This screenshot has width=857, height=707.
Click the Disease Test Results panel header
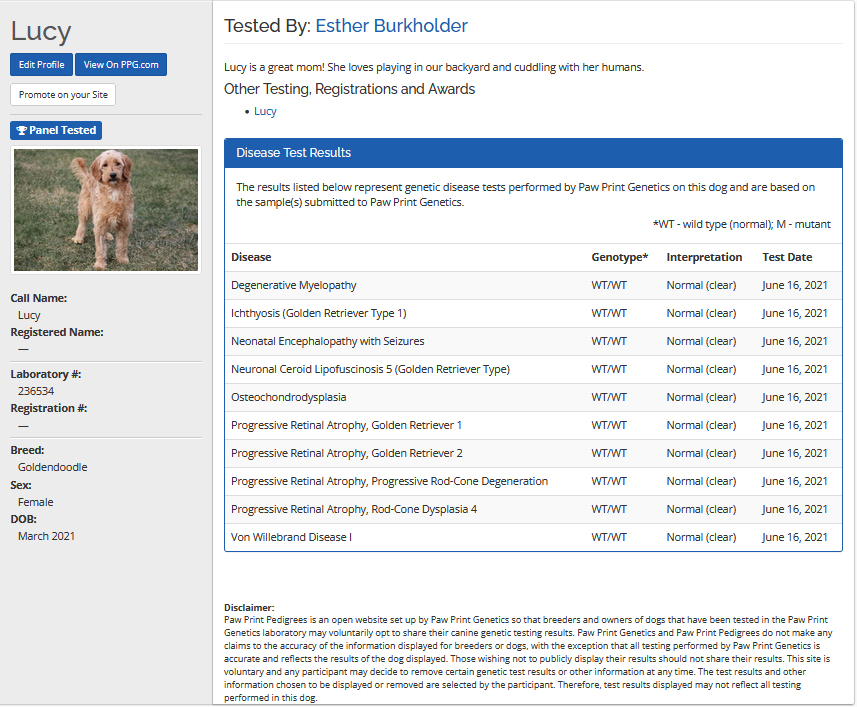coord(533,153)
